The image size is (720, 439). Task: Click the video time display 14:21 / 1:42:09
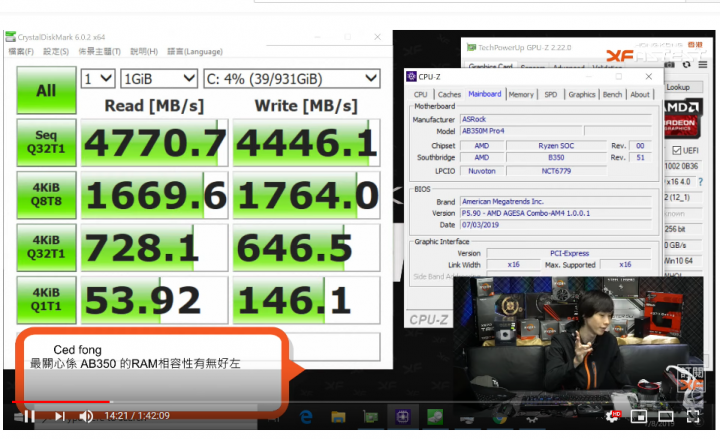pyautogui.click(x=137, y=416)
